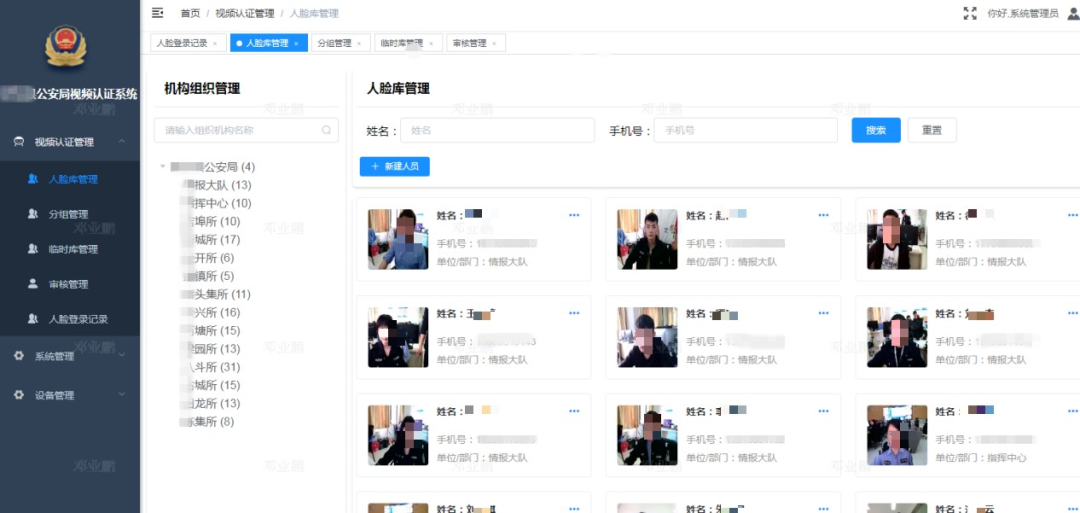Select the 报大队 (13) tree node
This screenshot has width=1080, height=513.
click(218, 185)
